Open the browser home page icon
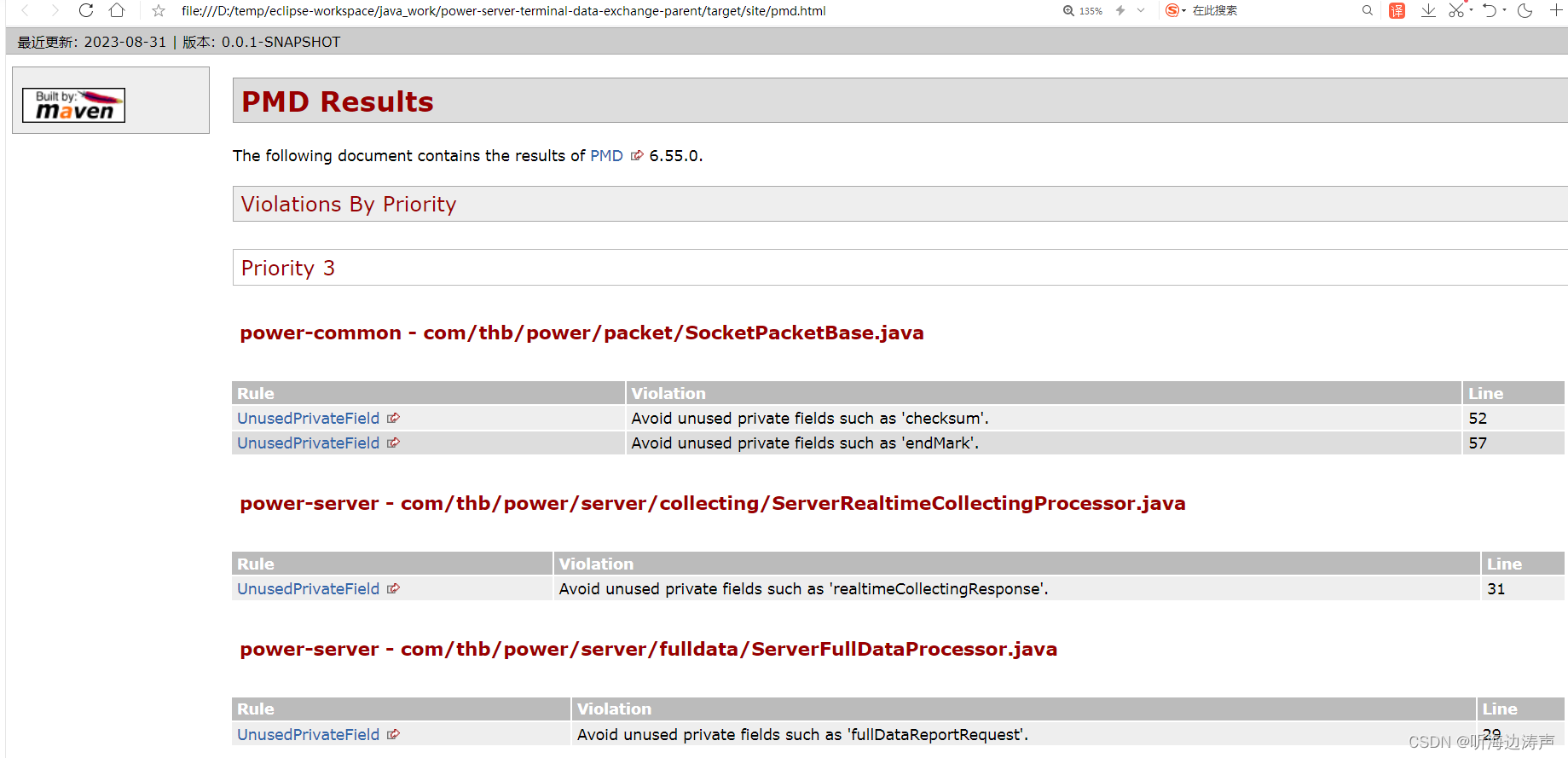1568x758 pixels. [117, 10]
